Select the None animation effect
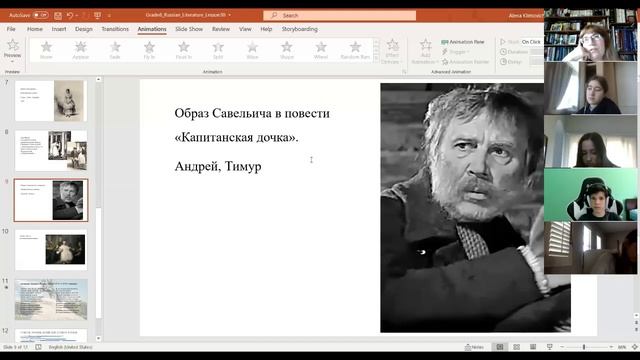 [47, 50]
